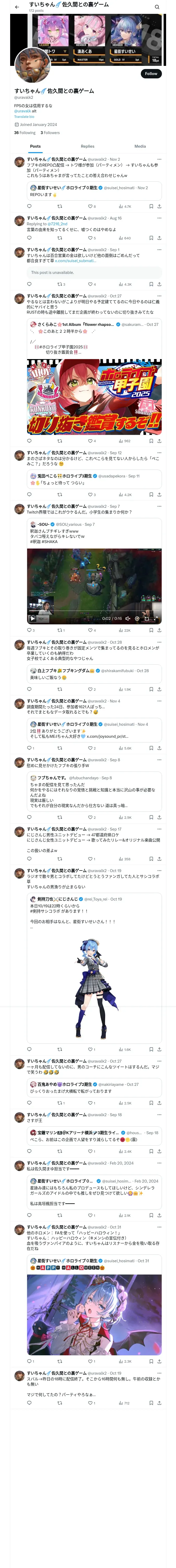
Task: Click the Translate bio link
Action: click(x=24, y=116)
